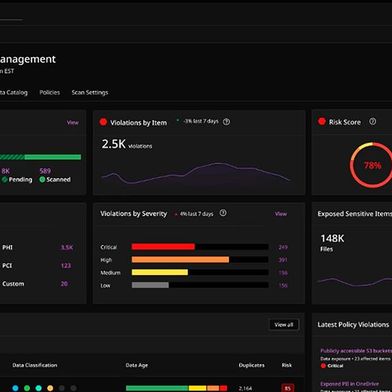Image resolution: width=392 pixels, height=392 pixels.
Task: Click the 148K Files value
Action: pos(332,238)
